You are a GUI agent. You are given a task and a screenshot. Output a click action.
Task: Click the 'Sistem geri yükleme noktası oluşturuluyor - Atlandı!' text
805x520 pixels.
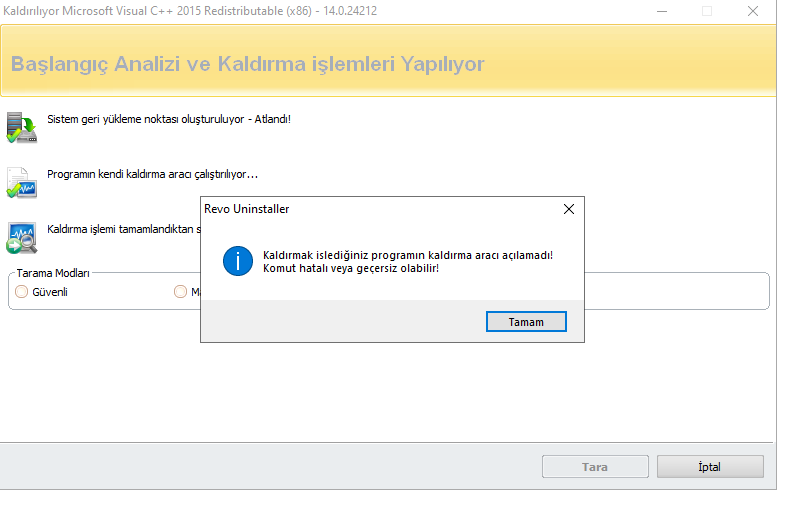click(169, 119)
